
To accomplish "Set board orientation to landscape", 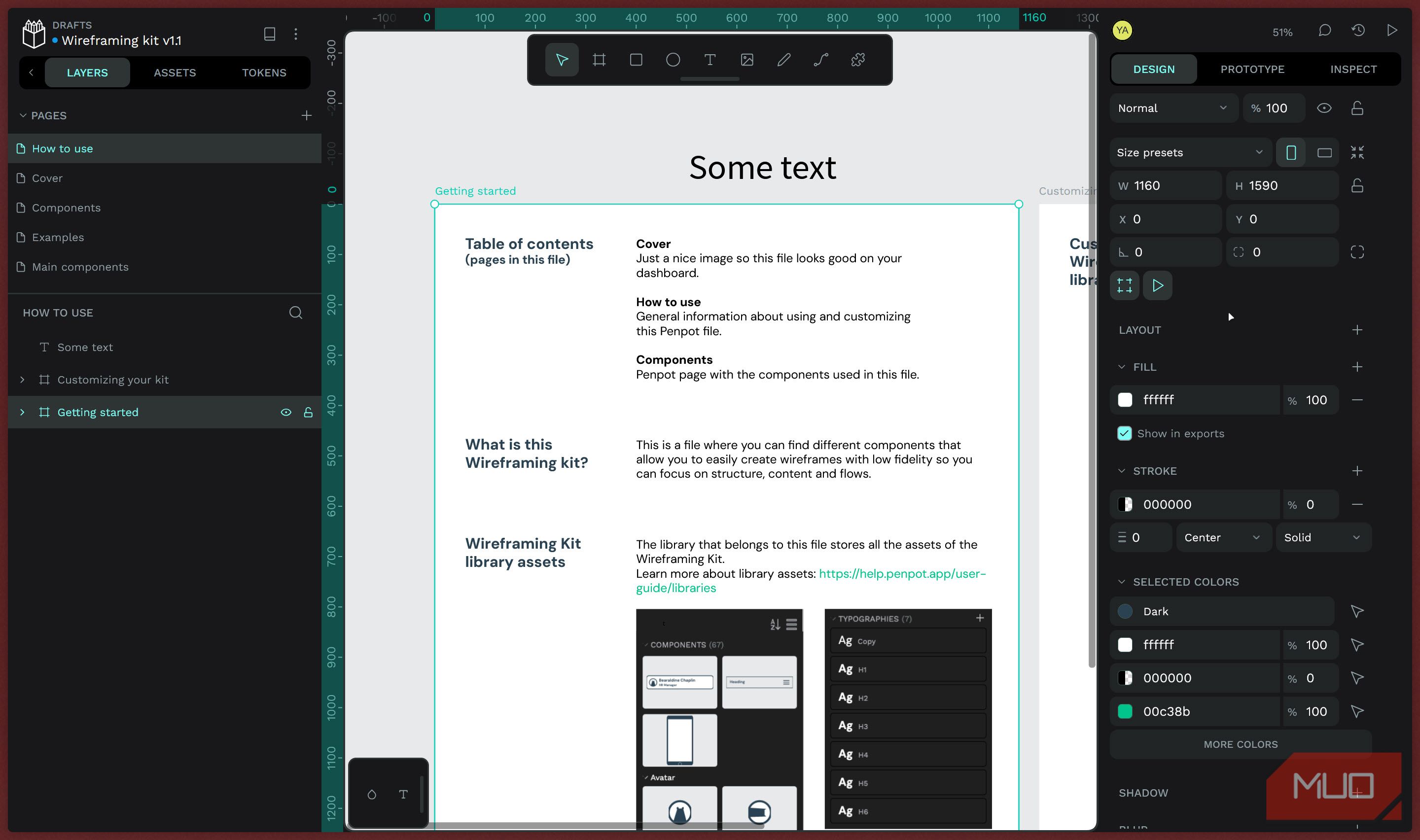I will pyautogui.click(x=1324, y=152).
